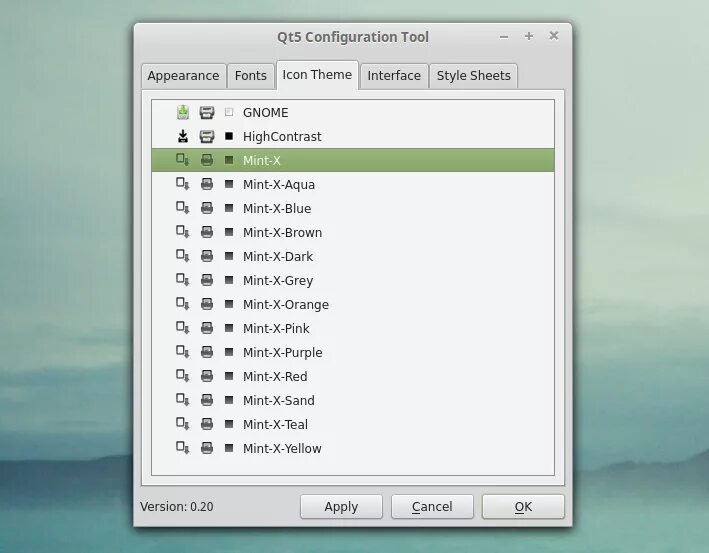Minimize the Qt5 Configuration Tool window

(504, 37)
